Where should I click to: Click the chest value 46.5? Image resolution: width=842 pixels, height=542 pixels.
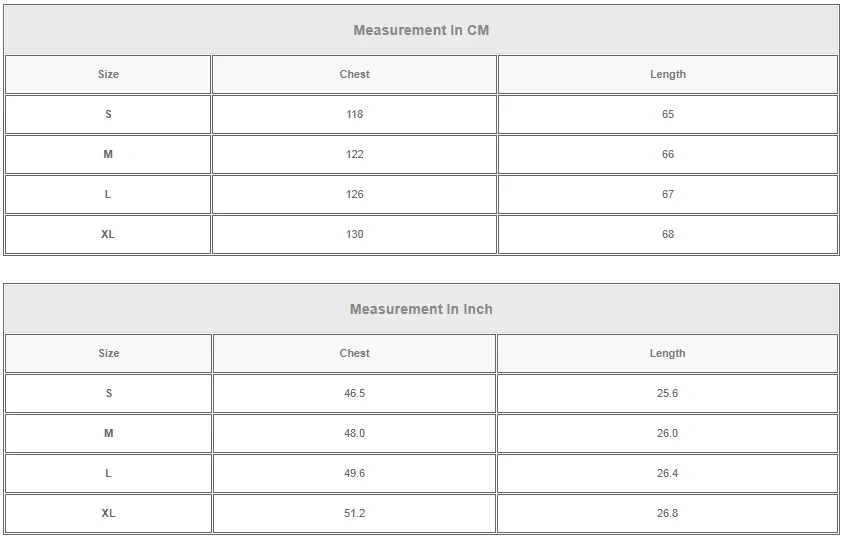coord(354,393)
